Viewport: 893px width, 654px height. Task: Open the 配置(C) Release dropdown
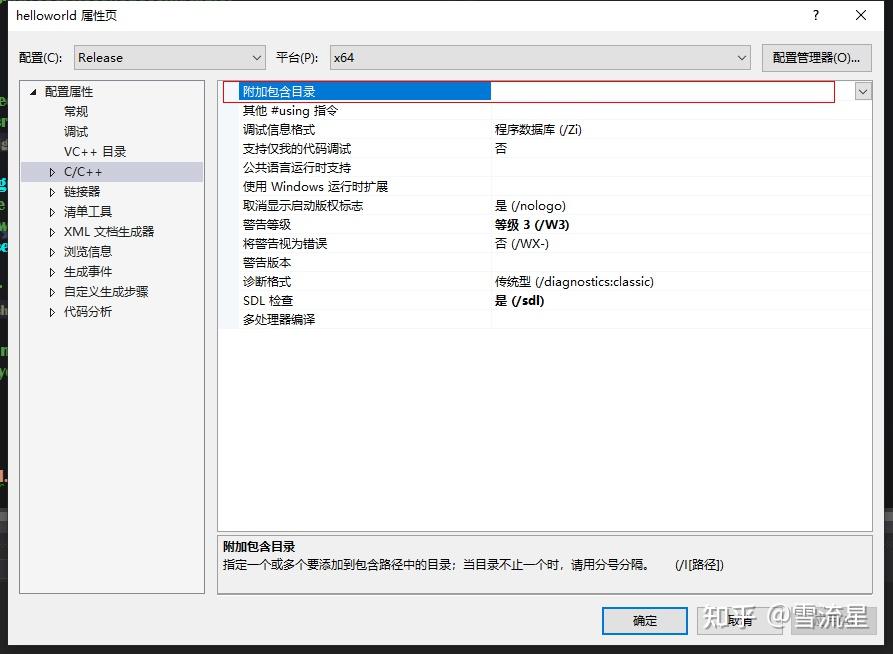coord(170,58)
